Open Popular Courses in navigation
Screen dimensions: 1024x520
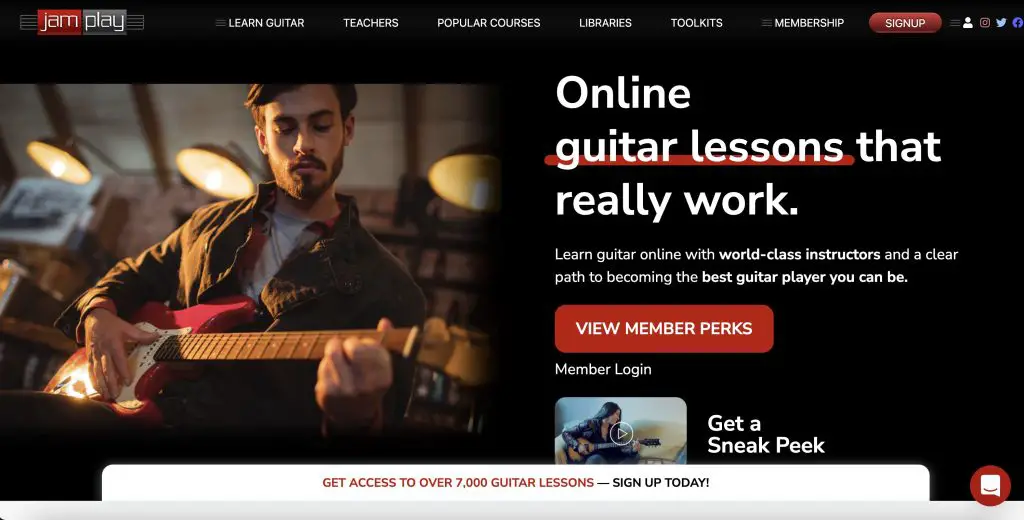488,23
